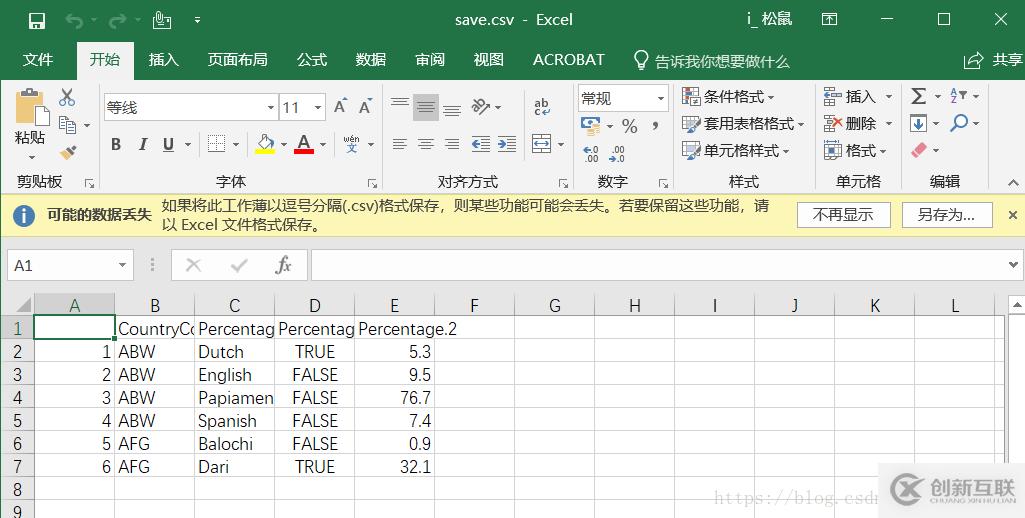Apply percent style

[630, 126]
